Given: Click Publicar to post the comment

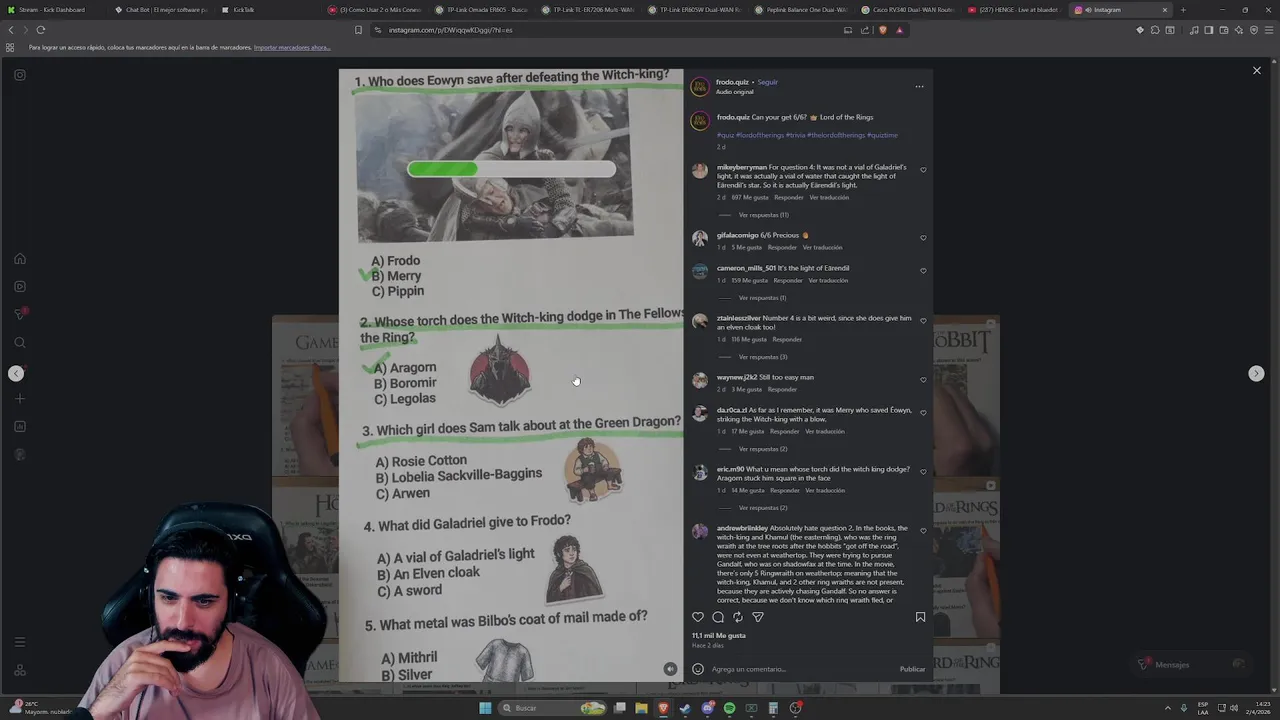Looking at the screenshot, I should click(x=912, y=669).
